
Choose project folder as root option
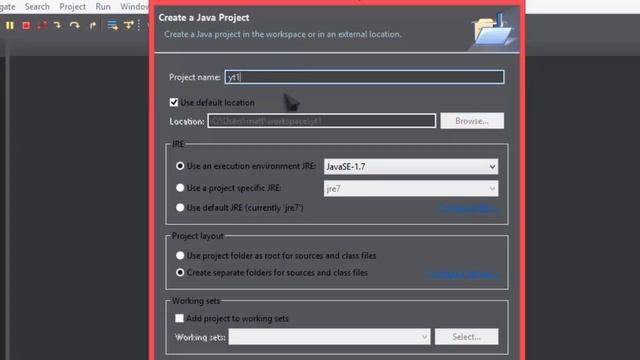(180, 256)
